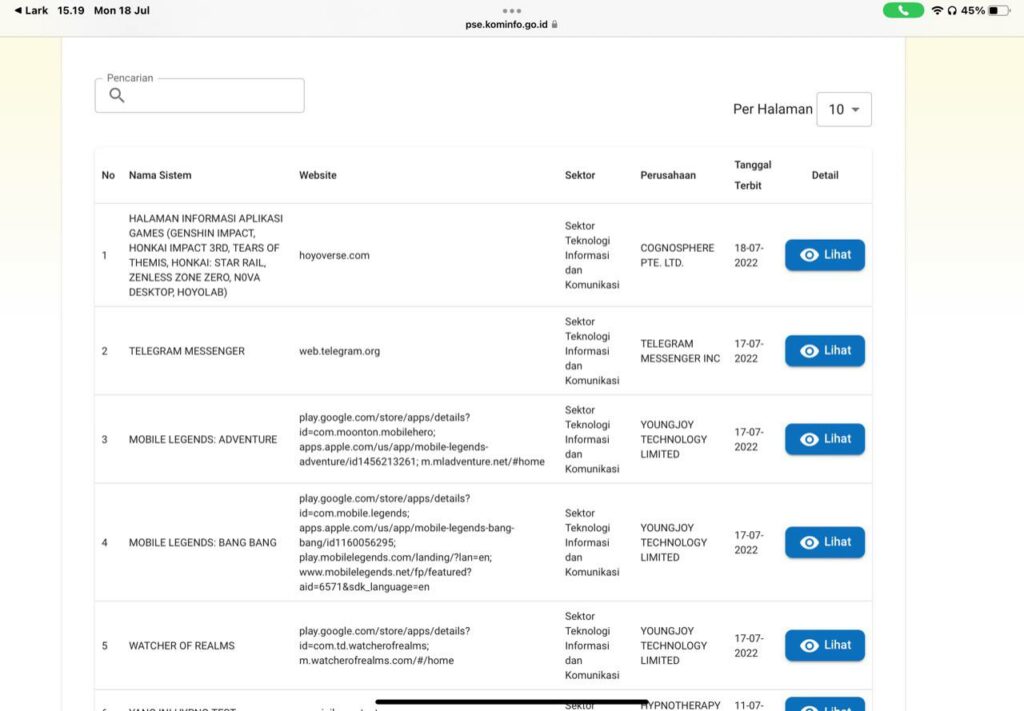
Task: Tap the three-dot multitasking menu at top
Action: (512, 10)
